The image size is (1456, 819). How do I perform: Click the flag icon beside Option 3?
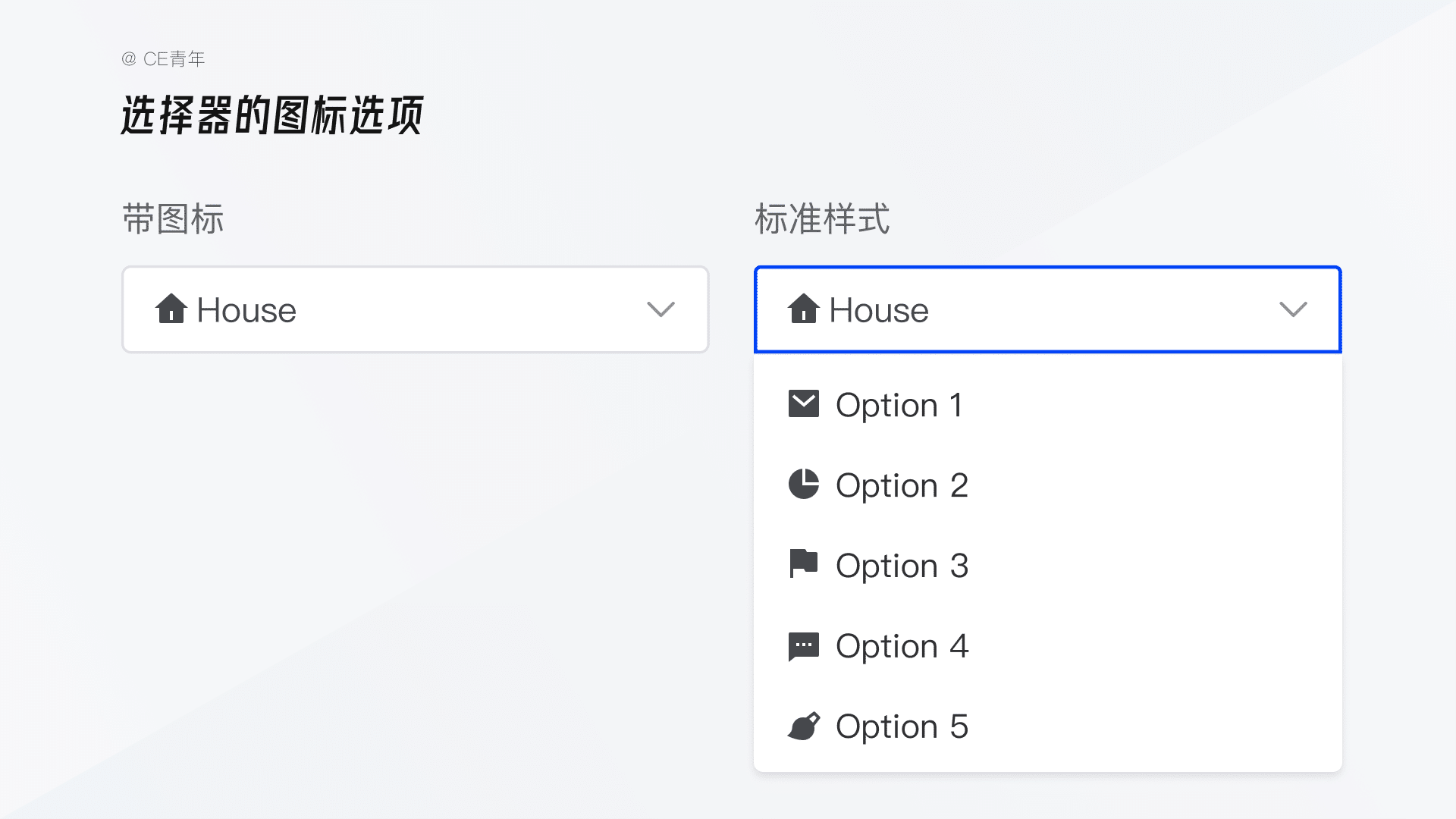point(803,564)
